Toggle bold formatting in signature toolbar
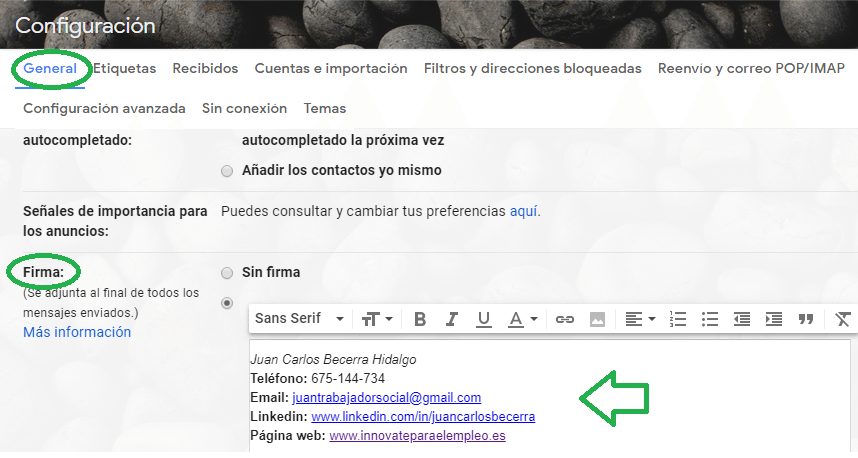Viewport: 858px width, 458px height. (420, 319)
